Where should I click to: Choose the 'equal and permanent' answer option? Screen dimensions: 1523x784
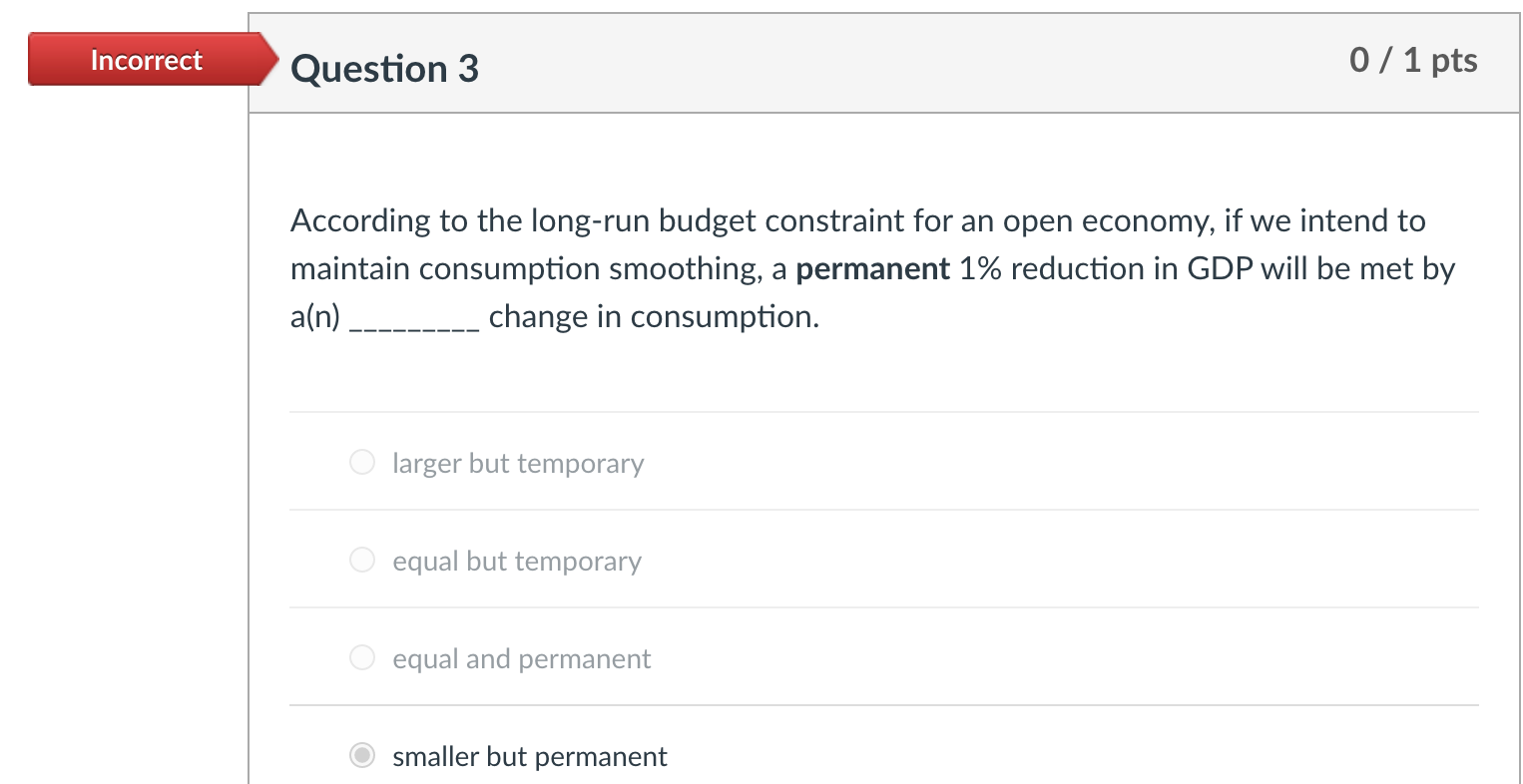[361, 657]
